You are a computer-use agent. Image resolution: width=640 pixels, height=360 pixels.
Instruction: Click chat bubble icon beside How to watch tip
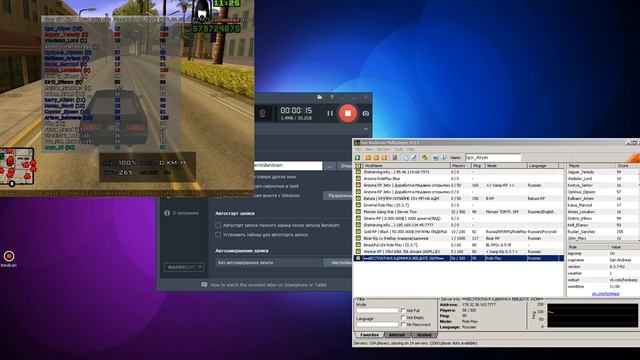[204, 284]
